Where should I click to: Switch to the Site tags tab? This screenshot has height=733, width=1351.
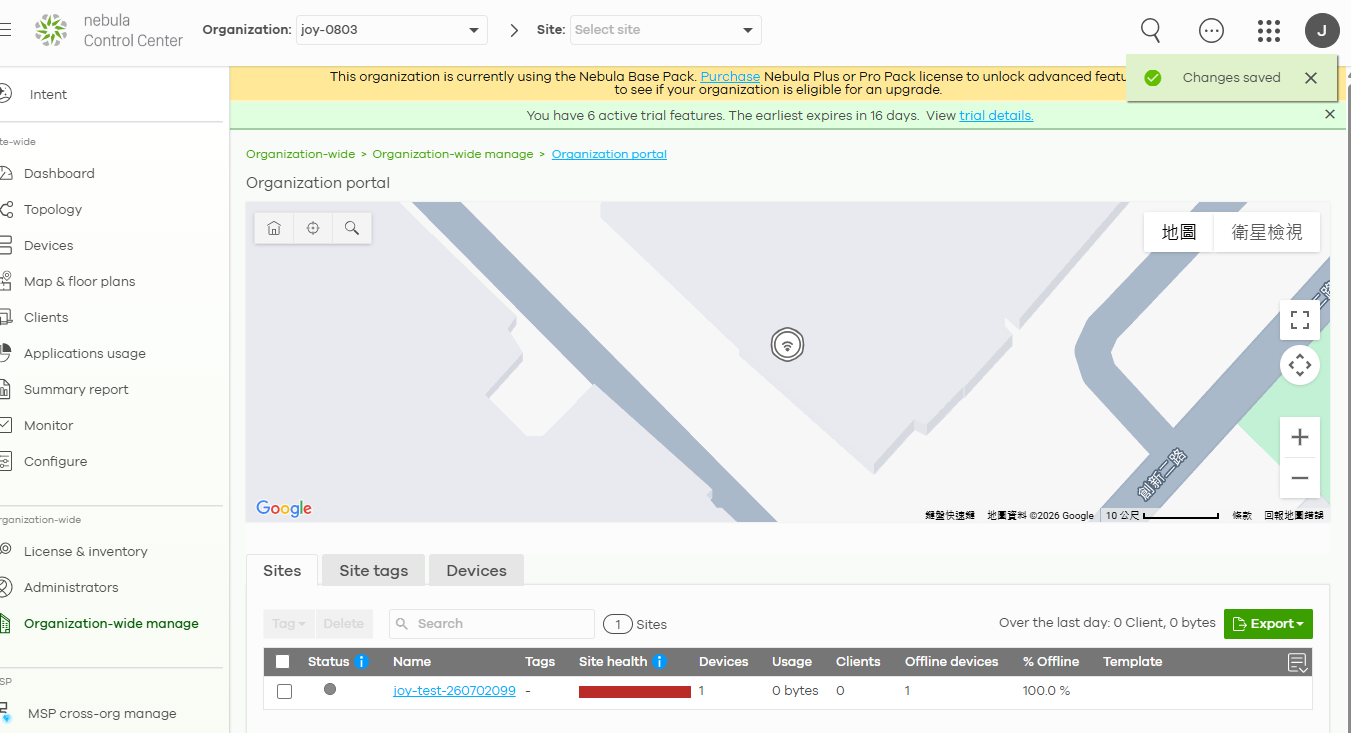(x=374, y=571)
